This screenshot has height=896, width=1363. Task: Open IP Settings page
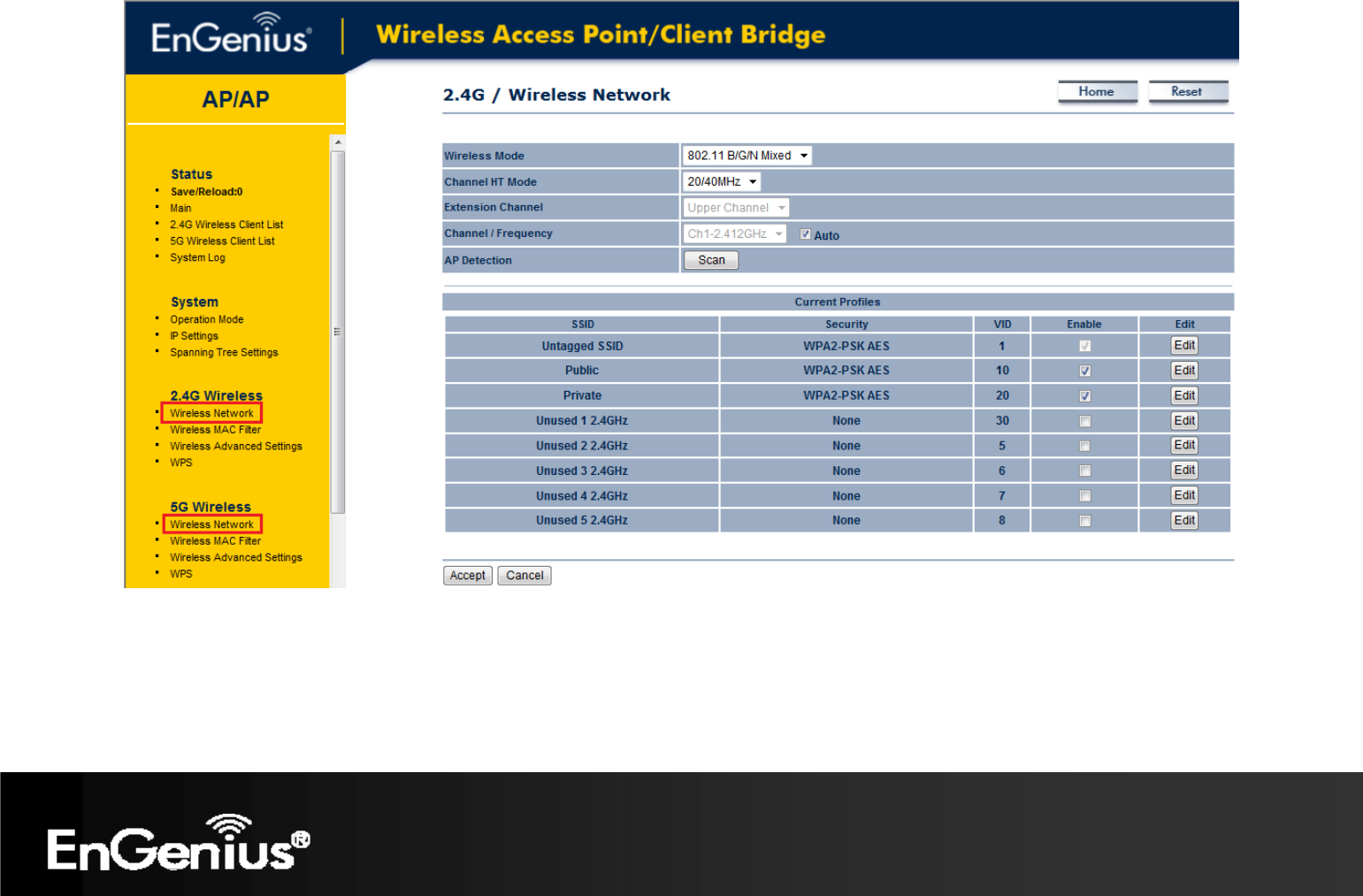pos(194,336)
